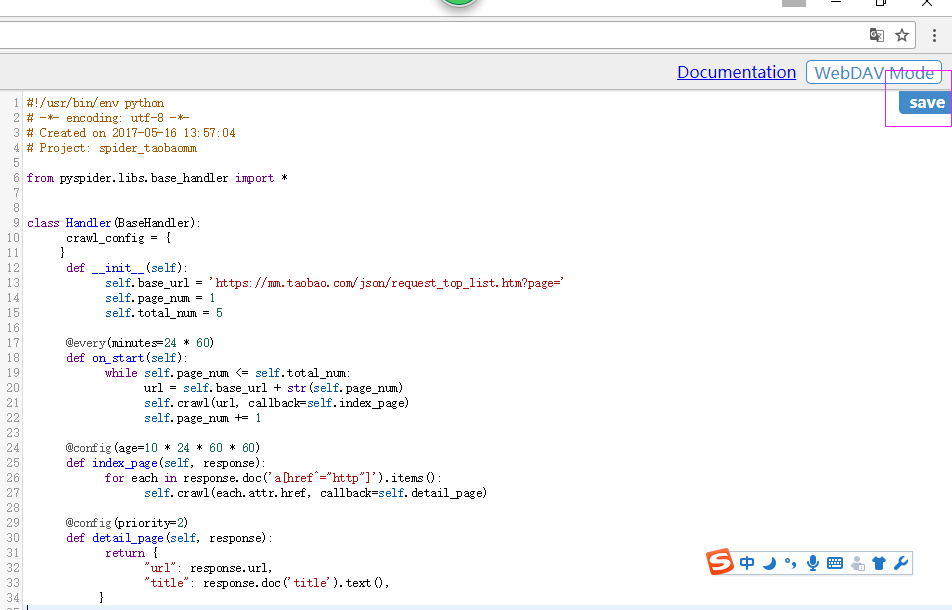Click line number 9 in gutter
The image size is (952, 610).
(x=16, y=223)
